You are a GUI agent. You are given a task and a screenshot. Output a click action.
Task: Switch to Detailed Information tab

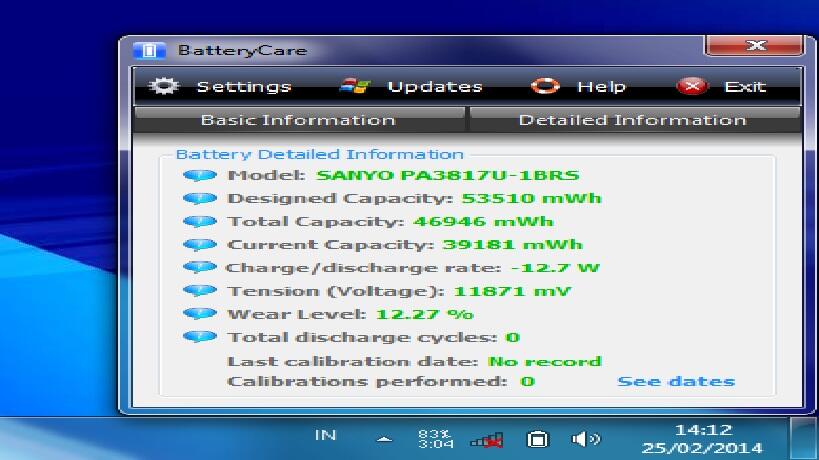click(633, 120)
